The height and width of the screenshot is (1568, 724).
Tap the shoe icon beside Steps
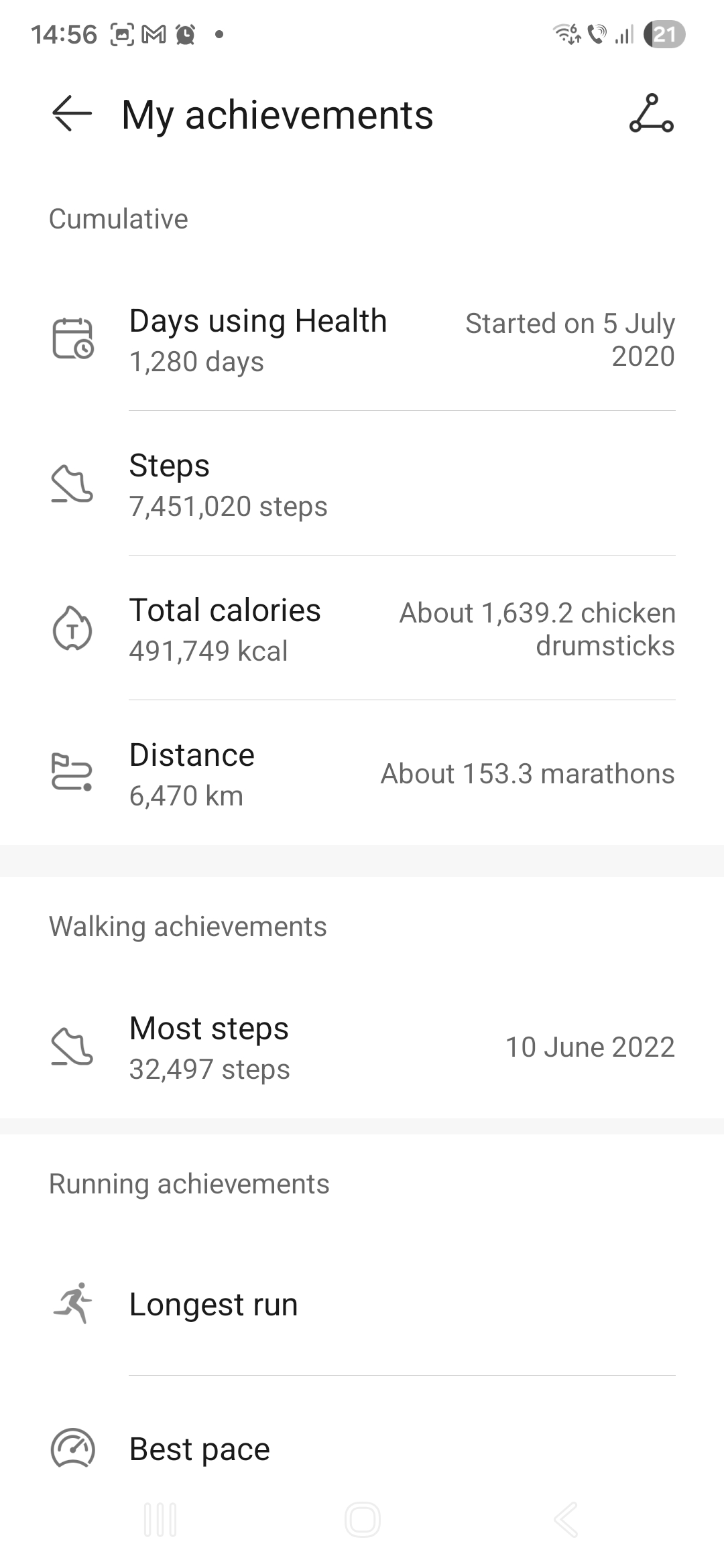[72, 484]
